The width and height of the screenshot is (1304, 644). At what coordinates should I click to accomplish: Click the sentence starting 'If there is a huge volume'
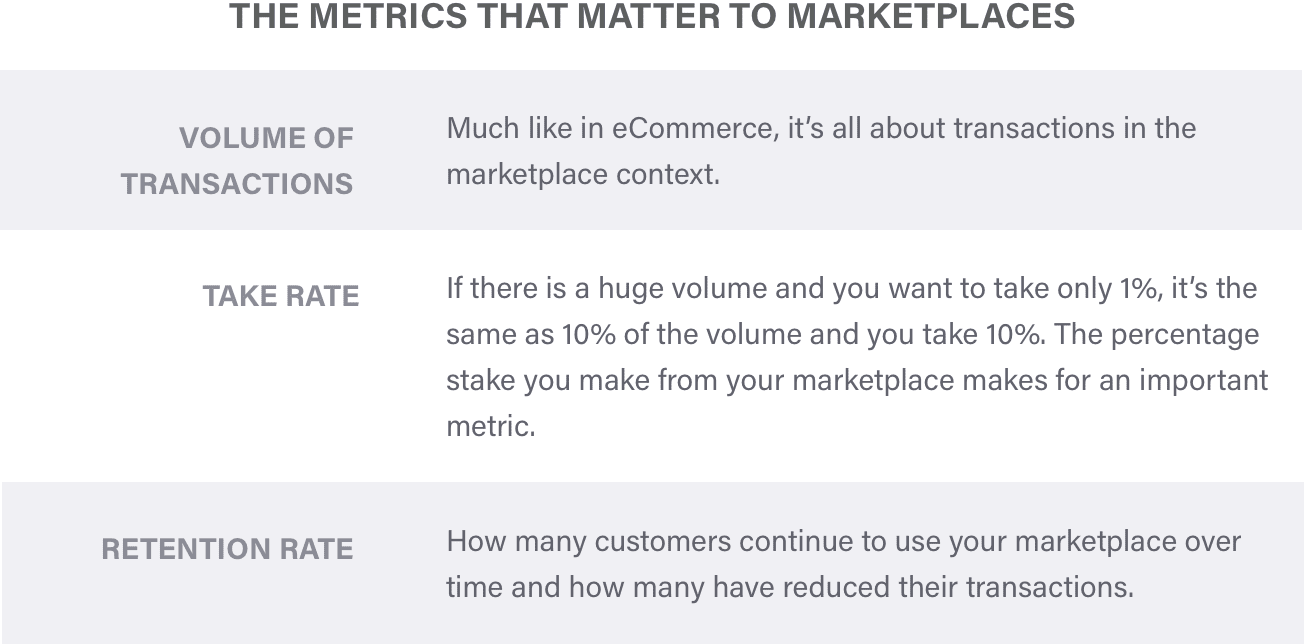coord(851,289)
